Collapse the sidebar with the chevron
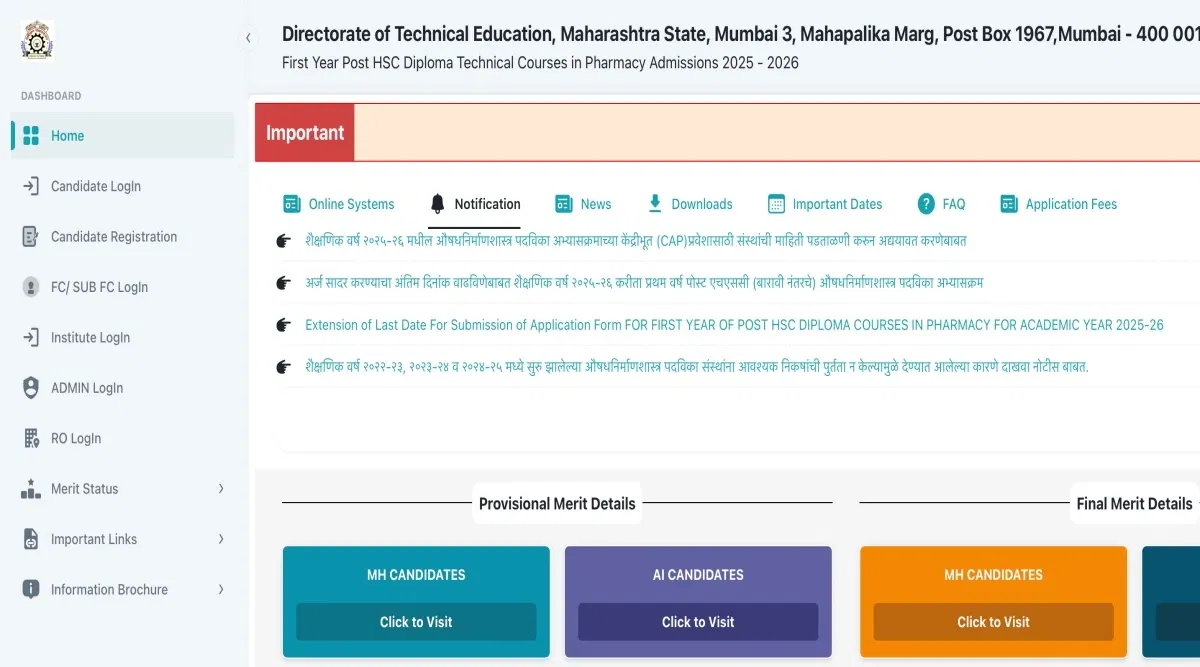This screenshot has height=667, width=1200. (x=248, y=38)
